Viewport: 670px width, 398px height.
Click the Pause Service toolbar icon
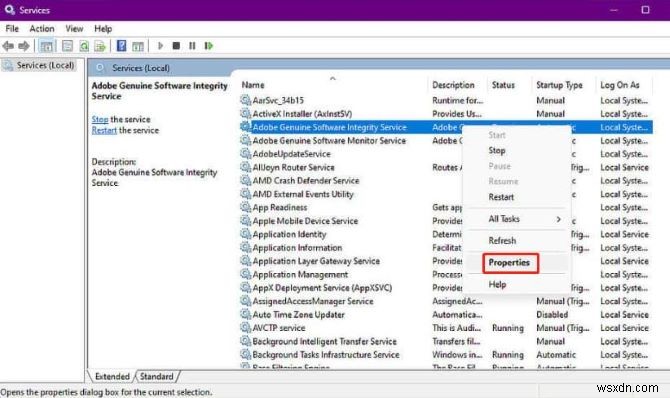[x=192, y=45]
